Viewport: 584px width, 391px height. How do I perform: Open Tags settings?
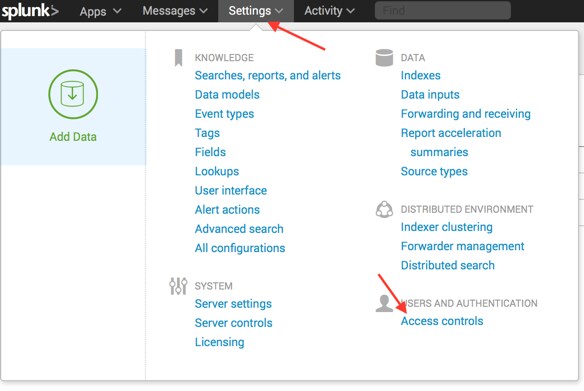pos(207,133)
